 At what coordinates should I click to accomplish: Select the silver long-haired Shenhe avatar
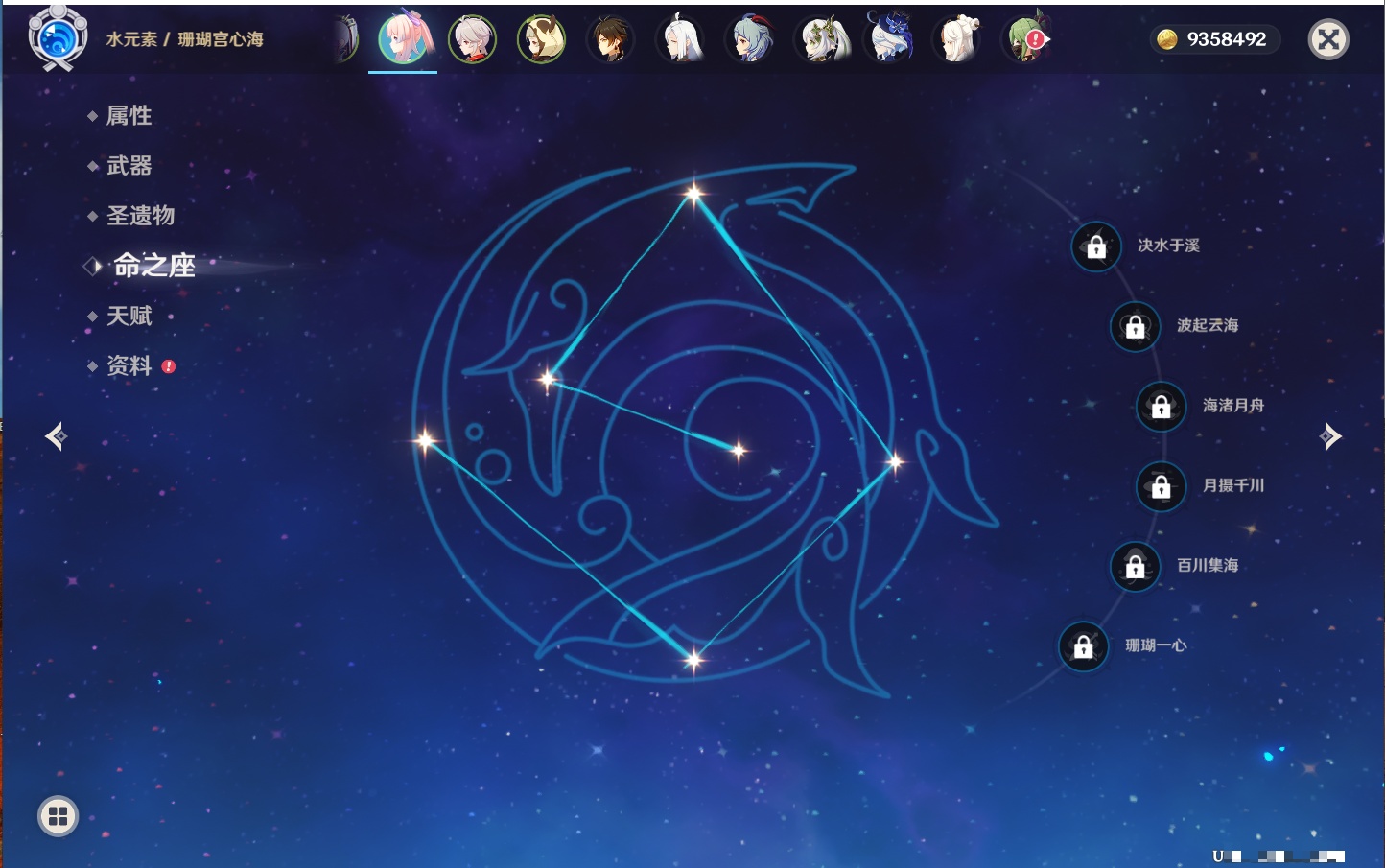coord(680,39)
